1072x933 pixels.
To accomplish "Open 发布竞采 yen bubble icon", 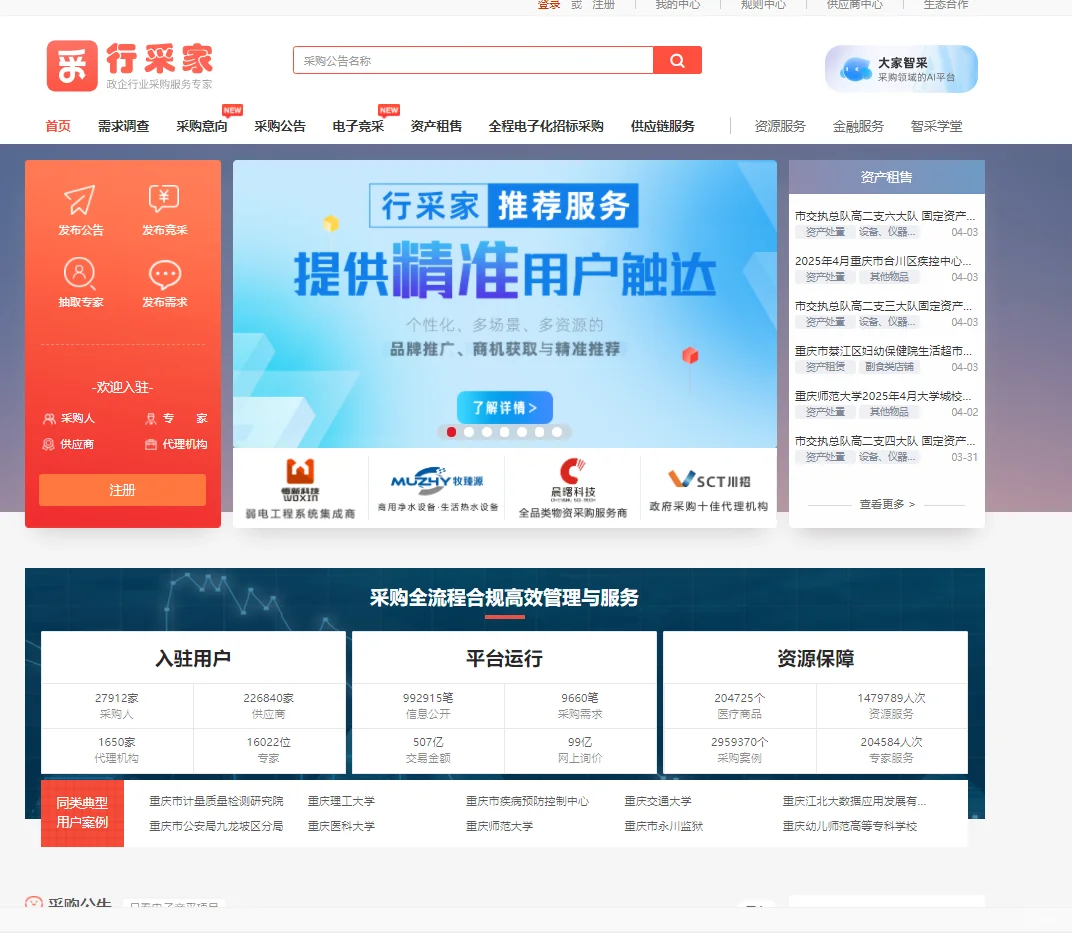I will (164, 199).
